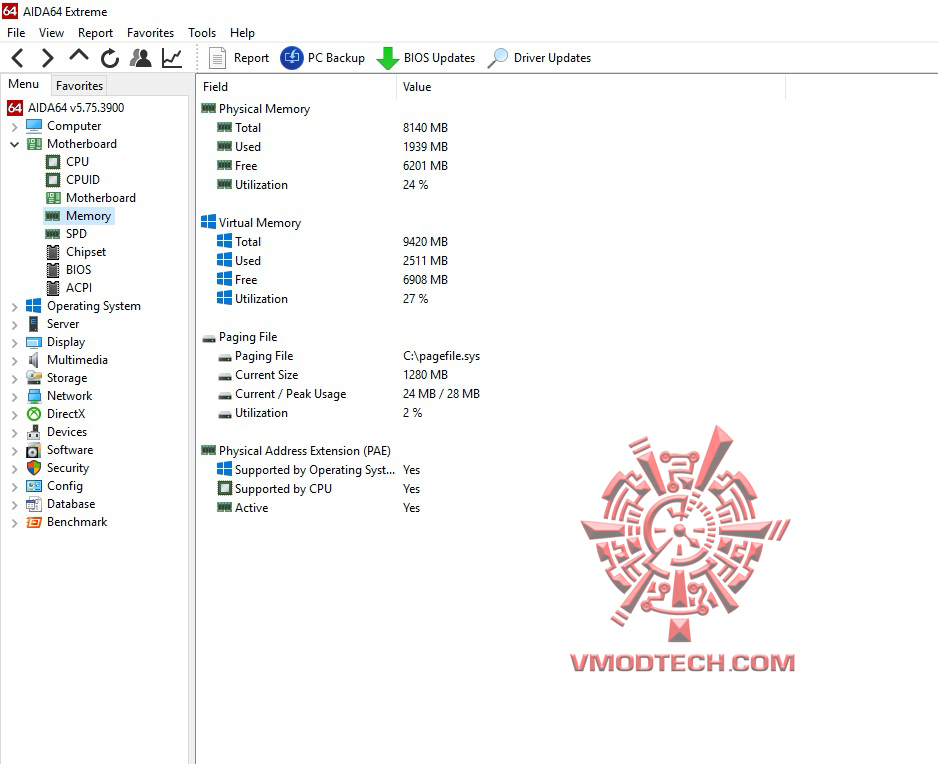Switch to the Favorites tab
Image resolution: width=938 pixels, height=764 pixels.
click(80, 86)
